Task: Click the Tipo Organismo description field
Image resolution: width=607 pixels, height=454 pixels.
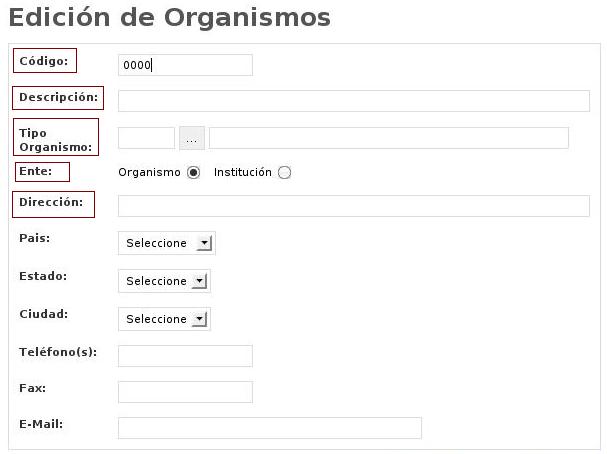Action: coord(388,138)
